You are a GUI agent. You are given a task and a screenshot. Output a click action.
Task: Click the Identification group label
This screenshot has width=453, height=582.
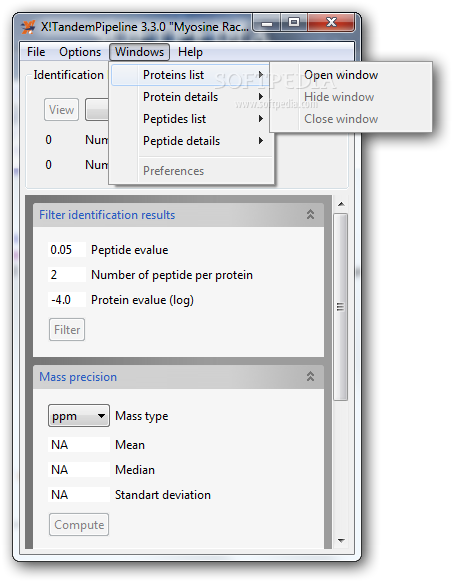(68, 75)
